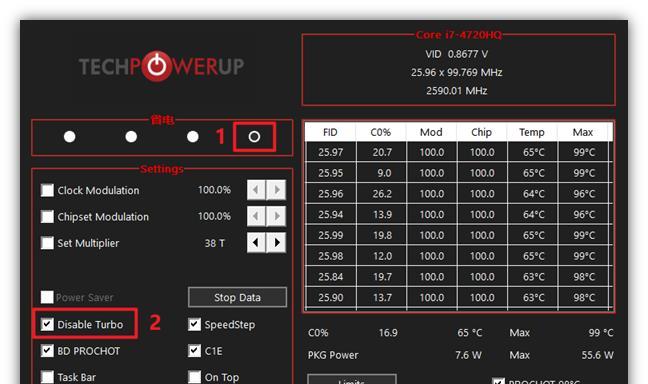The width and height of the screenshot is (648, 384).
Task: Enable the Clock Modulation checkbox
Action: 48,191
